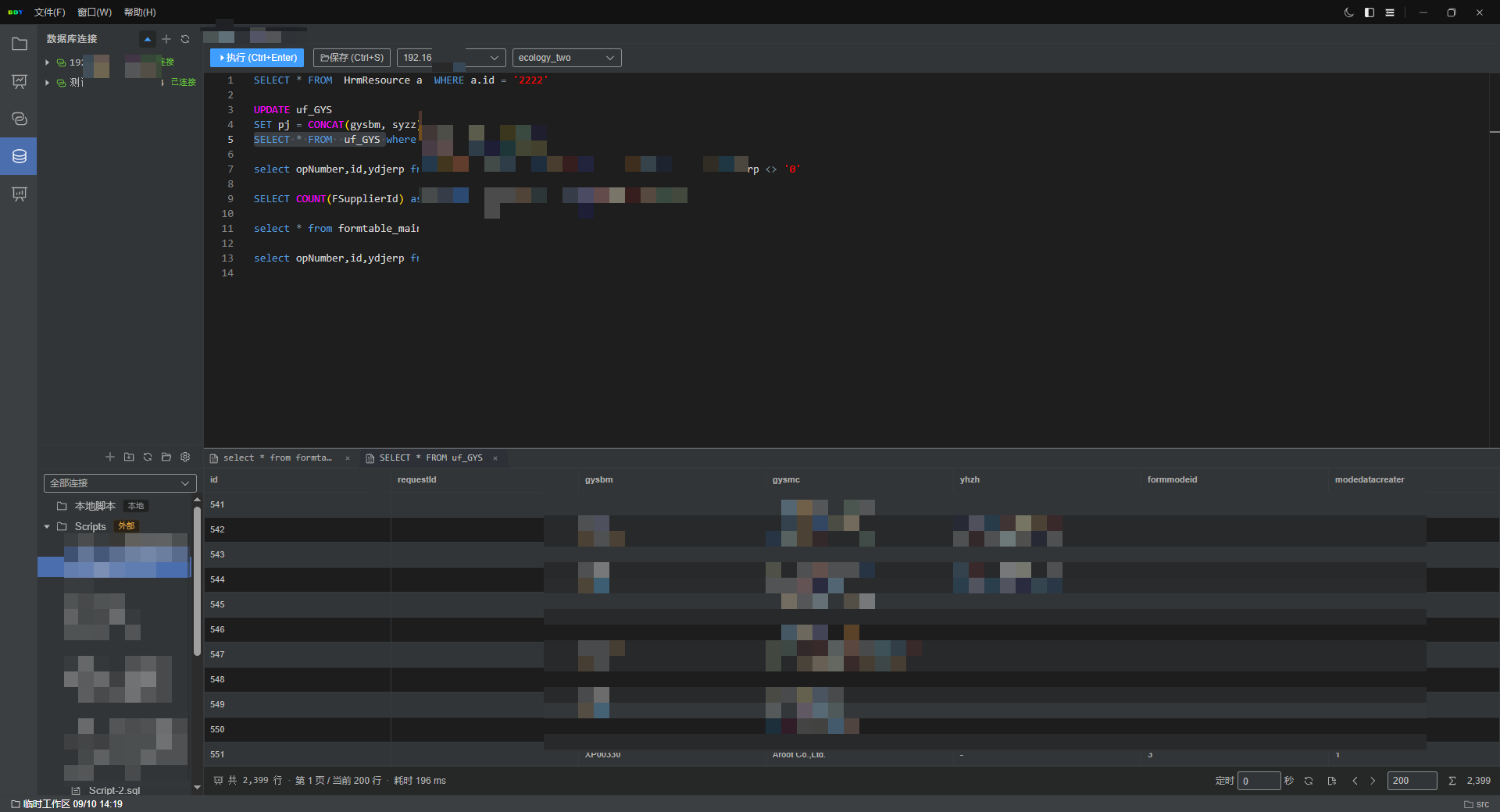This screenshot has height=812, width=1500.
Task: Close the 'SELECT * FROM uf_GYS' result tab
Action: 495,458
